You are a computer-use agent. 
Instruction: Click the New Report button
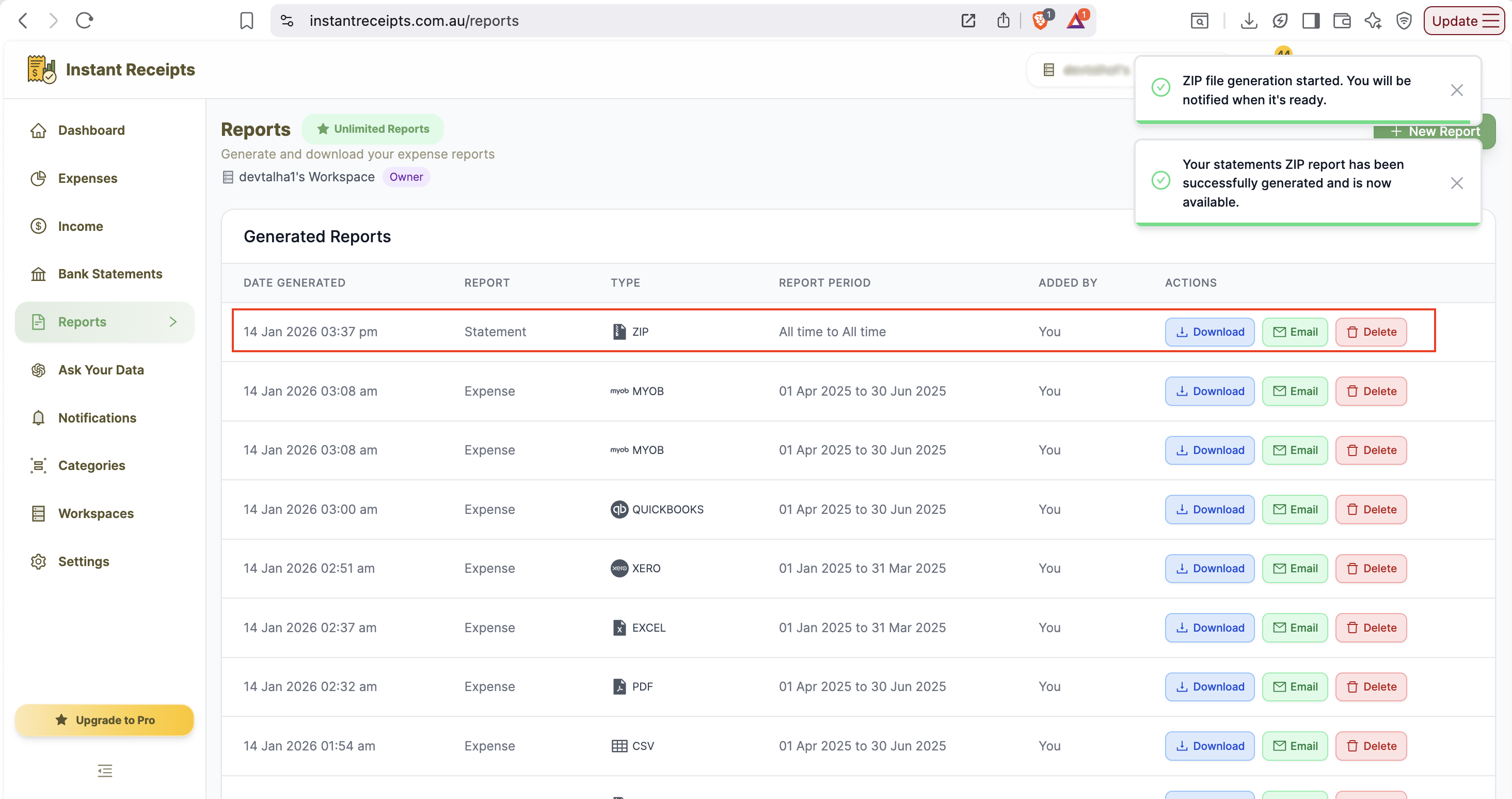coord(1435,132)
